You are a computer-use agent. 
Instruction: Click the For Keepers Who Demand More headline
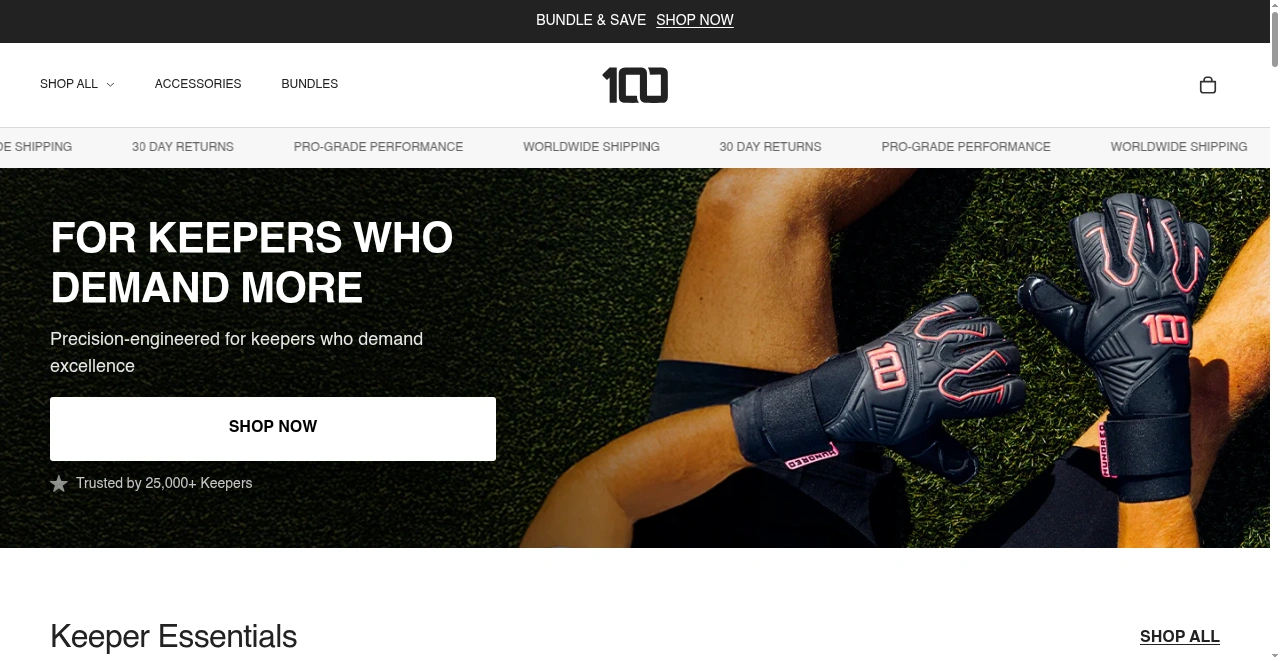tap(252, 262)
